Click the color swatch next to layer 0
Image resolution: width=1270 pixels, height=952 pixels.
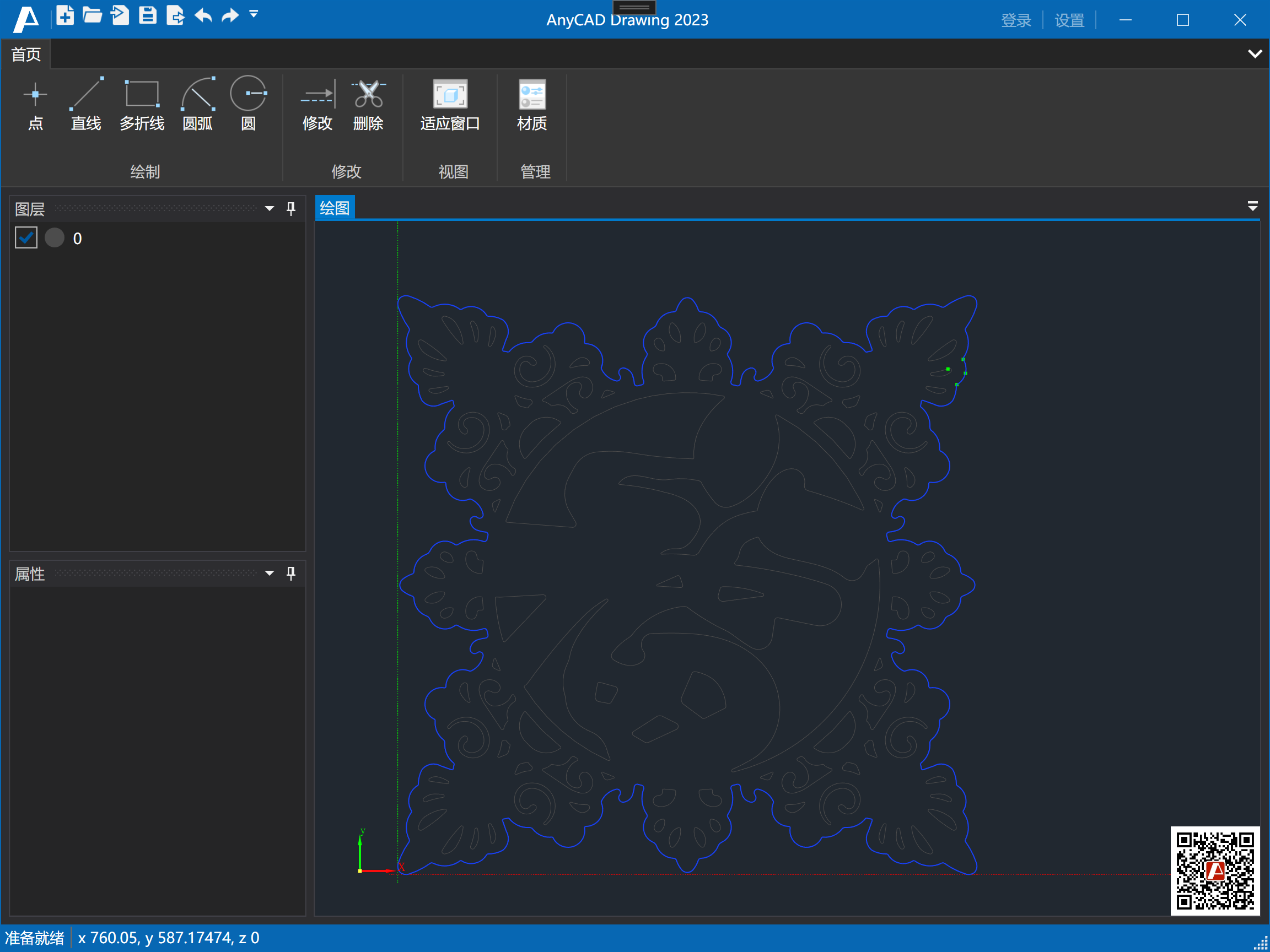click(x=54, y=237)
